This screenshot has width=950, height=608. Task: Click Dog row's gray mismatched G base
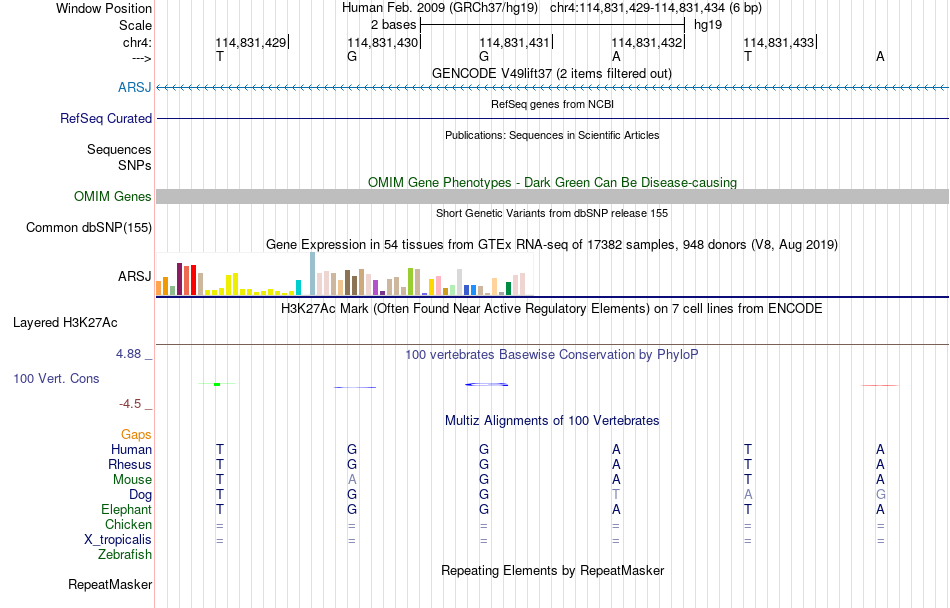(x=880, y=495)
